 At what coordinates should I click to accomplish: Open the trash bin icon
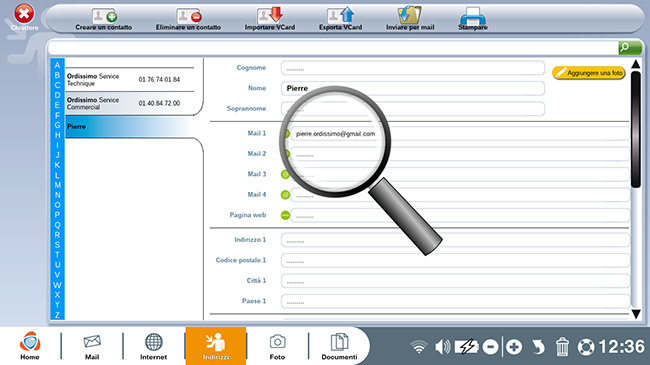(x=562, y=346)
